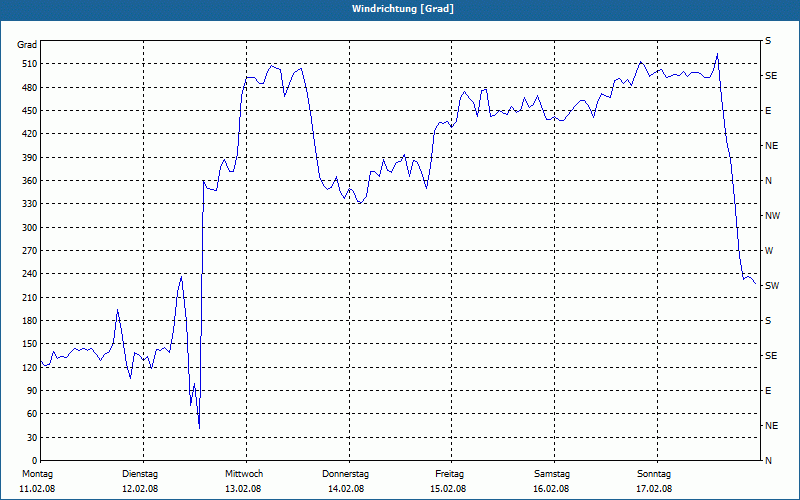Click the 510 value on left axis
Screen dimensions: 800x500
29,64
